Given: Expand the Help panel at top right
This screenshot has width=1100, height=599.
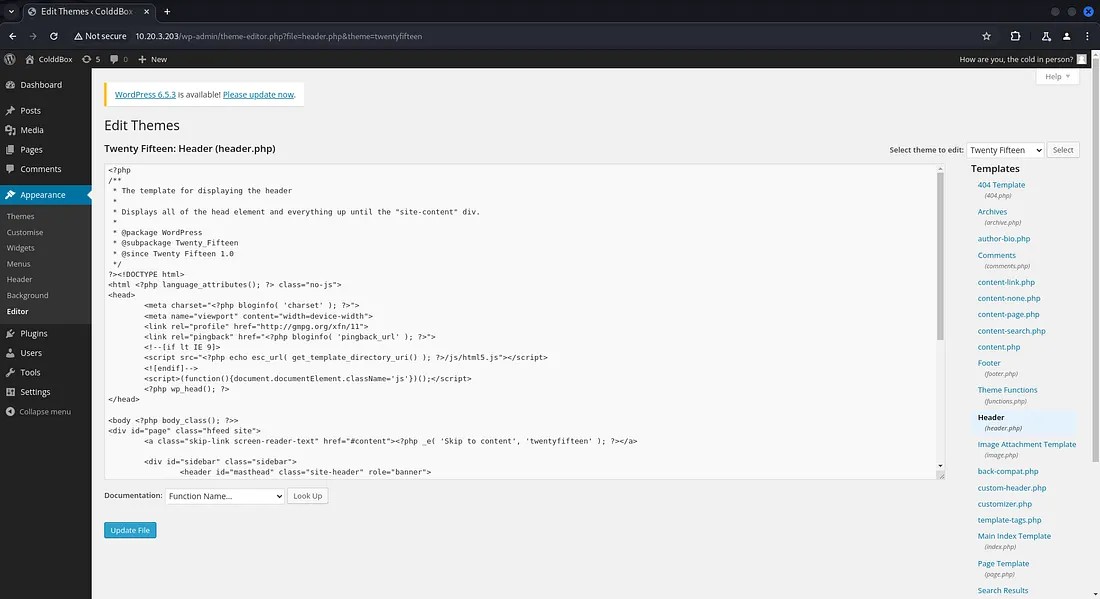Looking at the screenshot, I should click(1056, 75).
